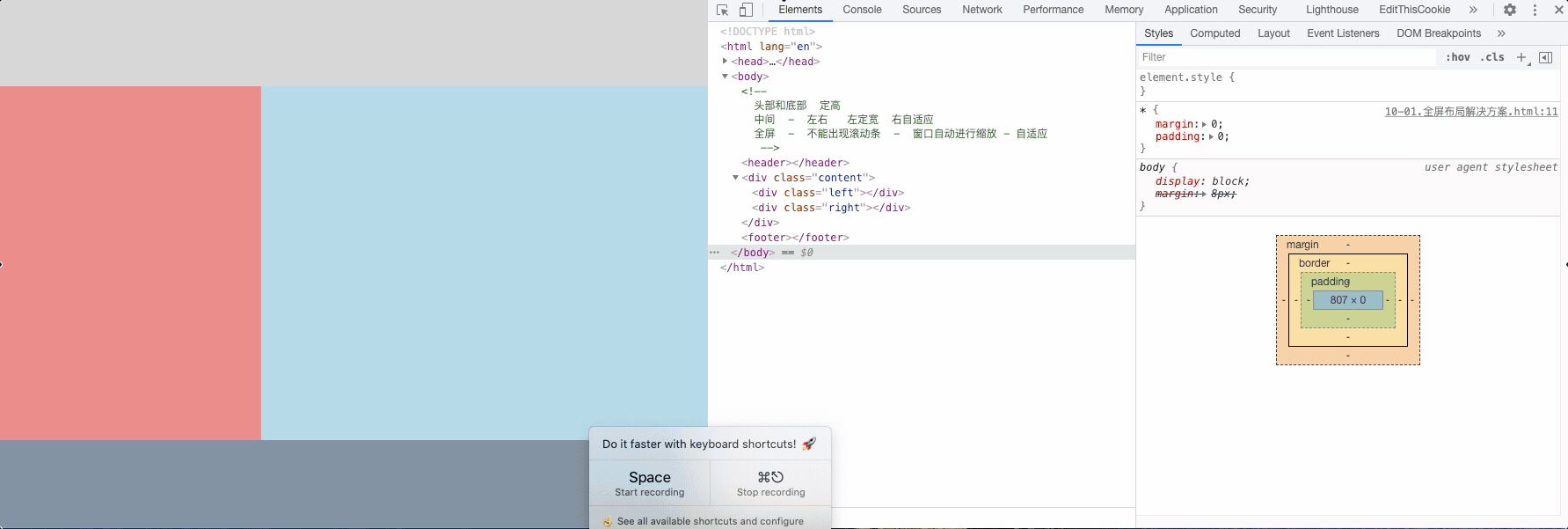This screenshot has height=529, width=1568.
Task: Toggle the :hov element state panel
Action: tap(1457, 57)
